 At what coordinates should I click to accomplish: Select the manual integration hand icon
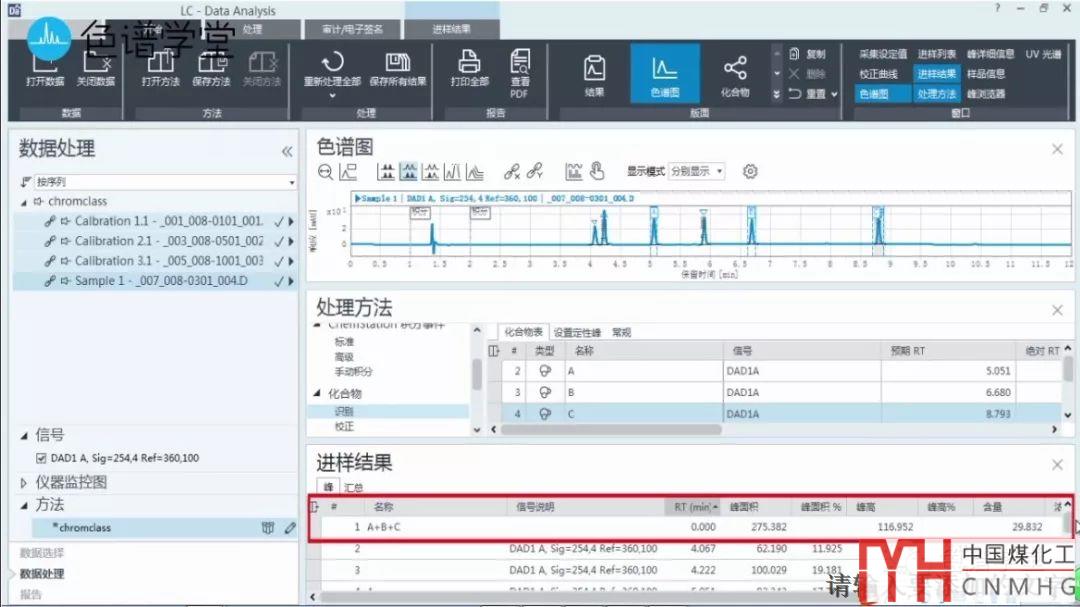[x=597, y=171]
